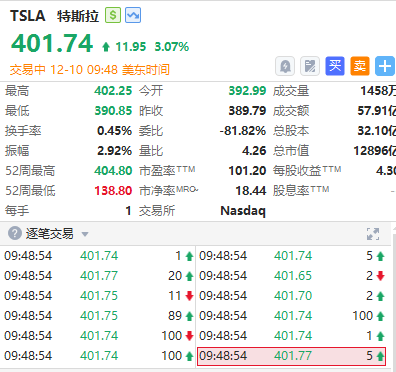Click the current price 401.74
The width and height of the screenshot is (396, 372).
(x=52, y=44)
